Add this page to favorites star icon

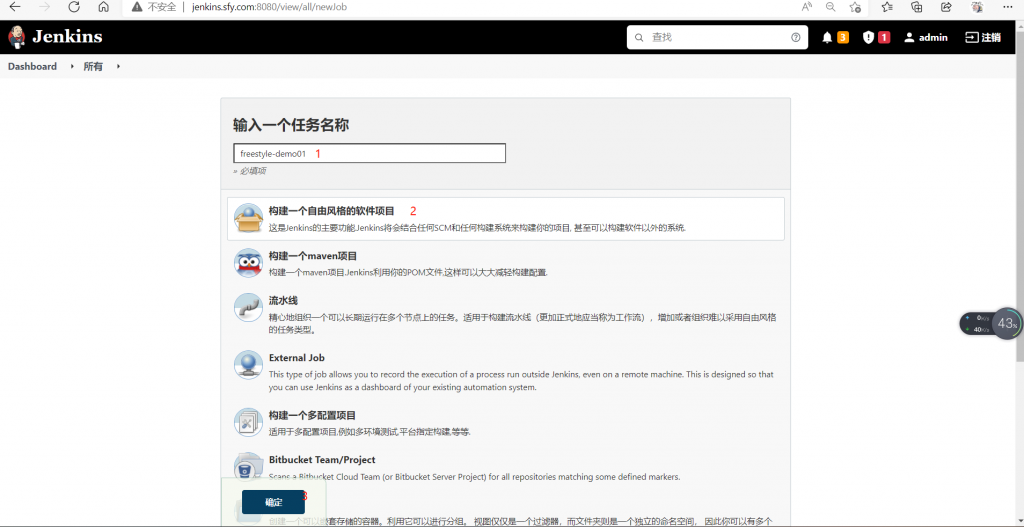[x=855, y=7]
